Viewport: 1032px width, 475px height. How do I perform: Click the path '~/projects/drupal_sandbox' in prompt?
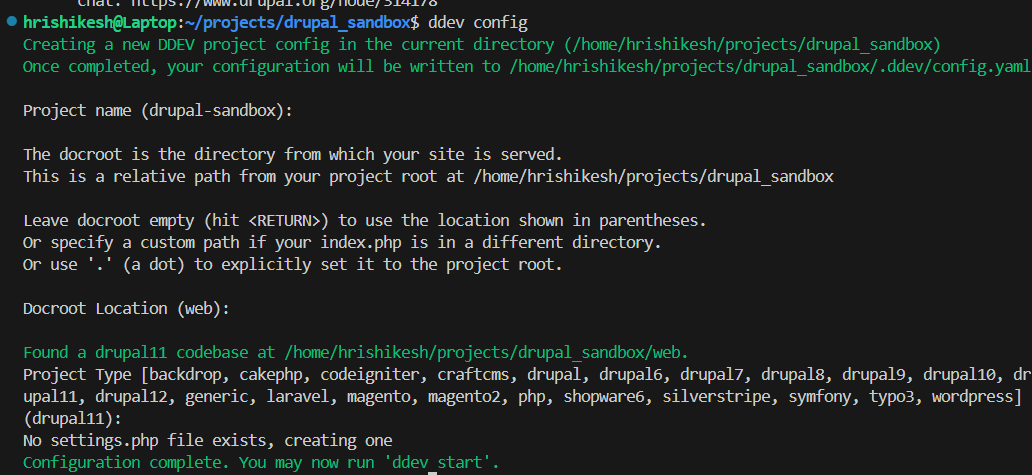point(296,23)
